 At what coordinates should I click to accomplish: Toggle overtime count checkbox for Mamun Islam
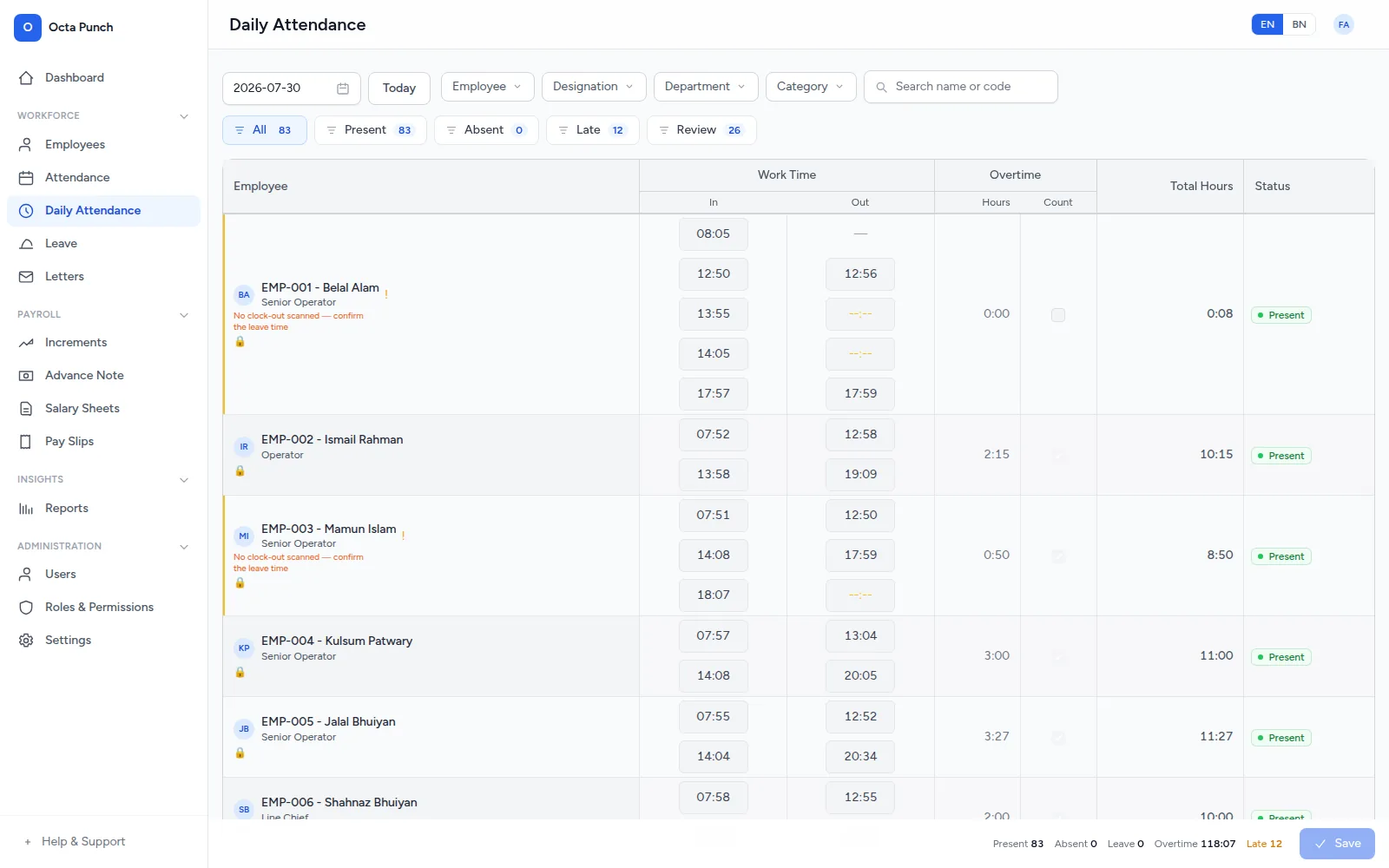pos(1058,556)
